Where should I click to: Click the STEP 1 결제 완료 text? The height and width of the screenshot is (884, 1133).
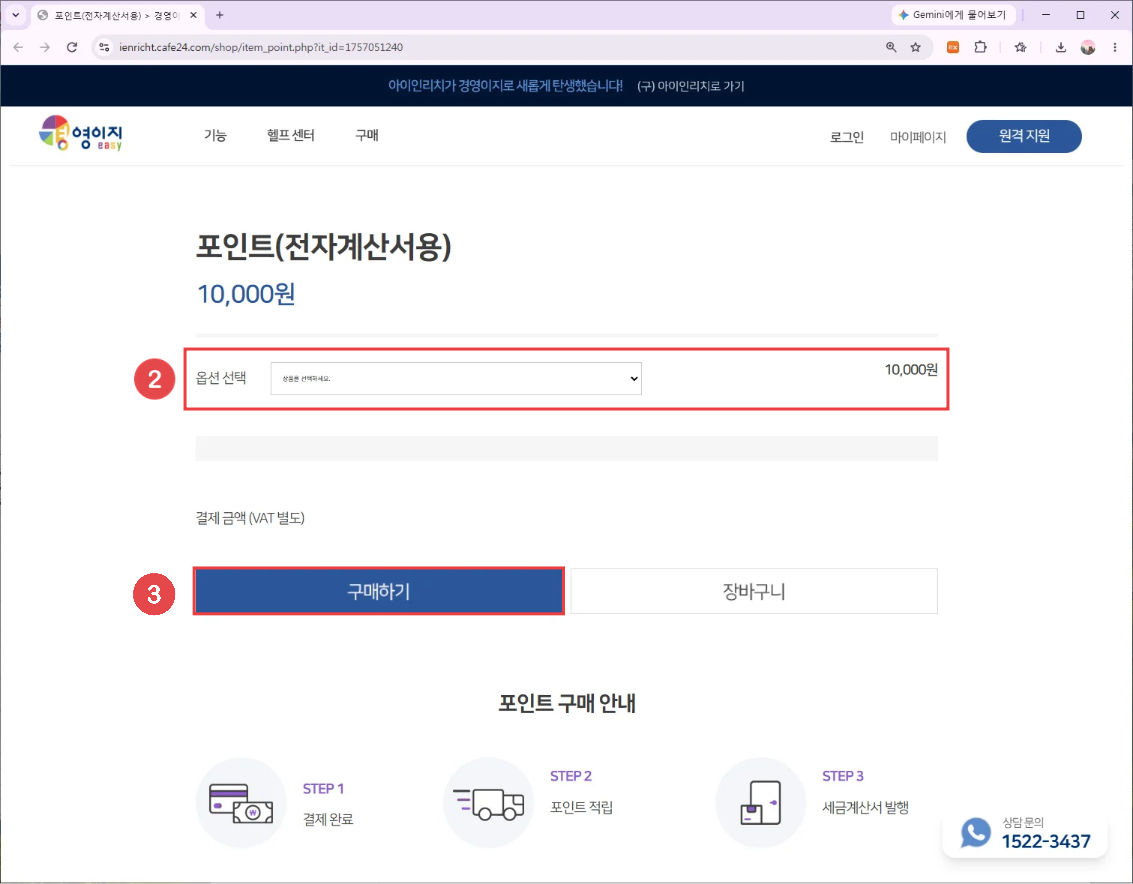[x=328, y=804]
